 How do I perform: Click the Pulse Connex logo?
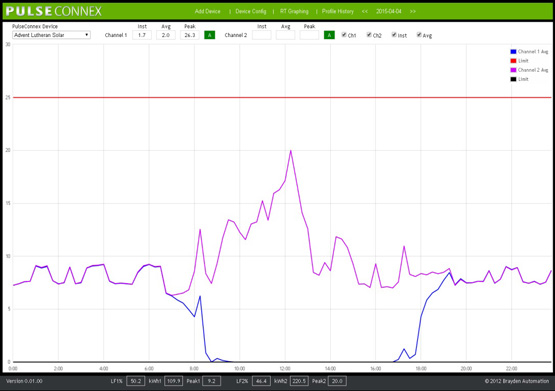click(x=53, y=11)
